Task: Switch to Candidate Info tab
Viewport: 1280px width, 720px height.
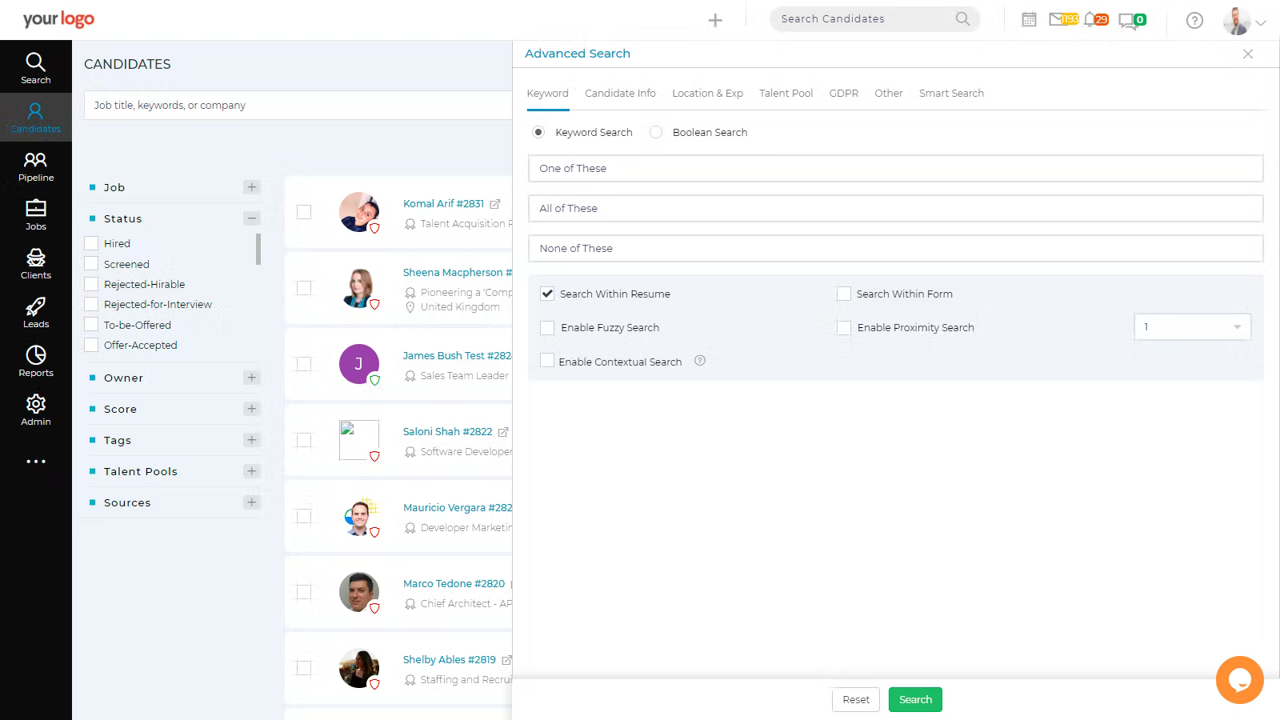Action: tap(620, 93)
